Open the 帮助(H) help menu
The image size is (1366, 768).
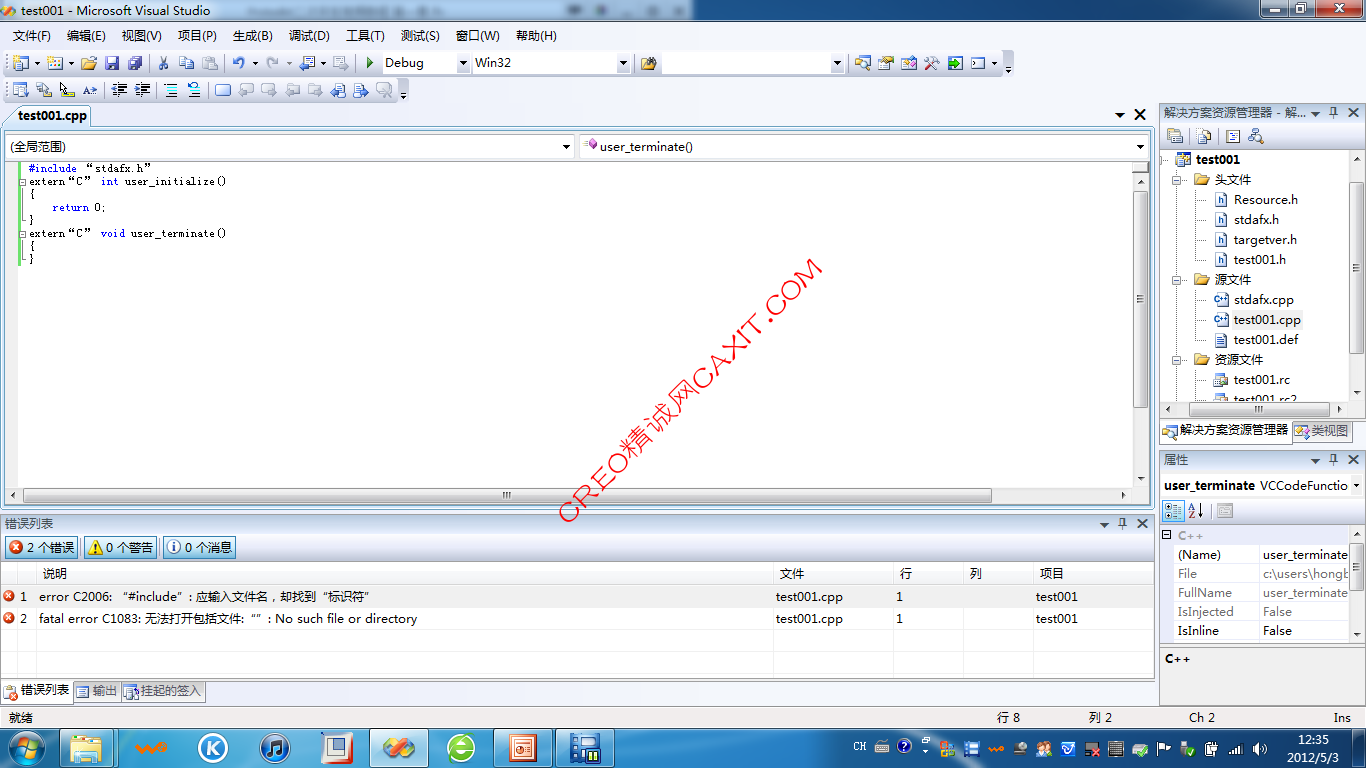(536, 35)
